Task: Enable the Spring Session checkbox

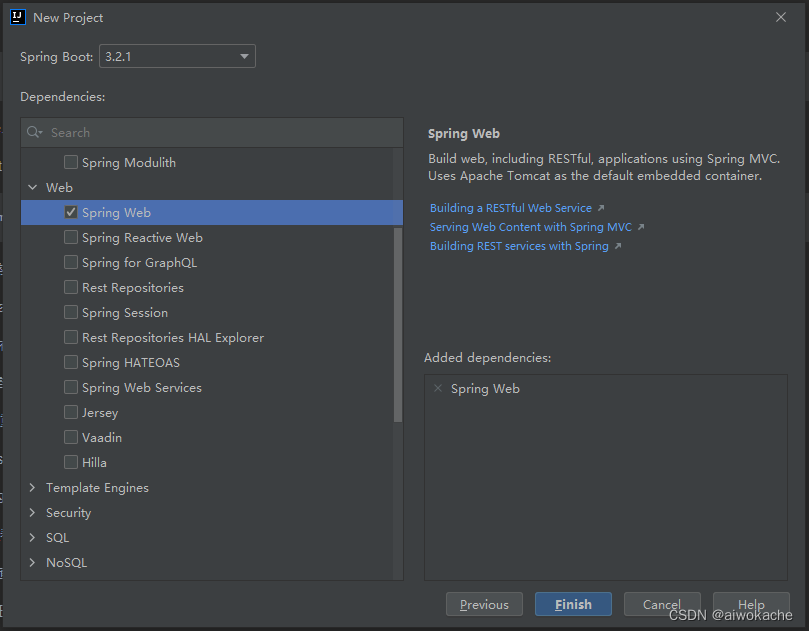Action: point(71,312)
